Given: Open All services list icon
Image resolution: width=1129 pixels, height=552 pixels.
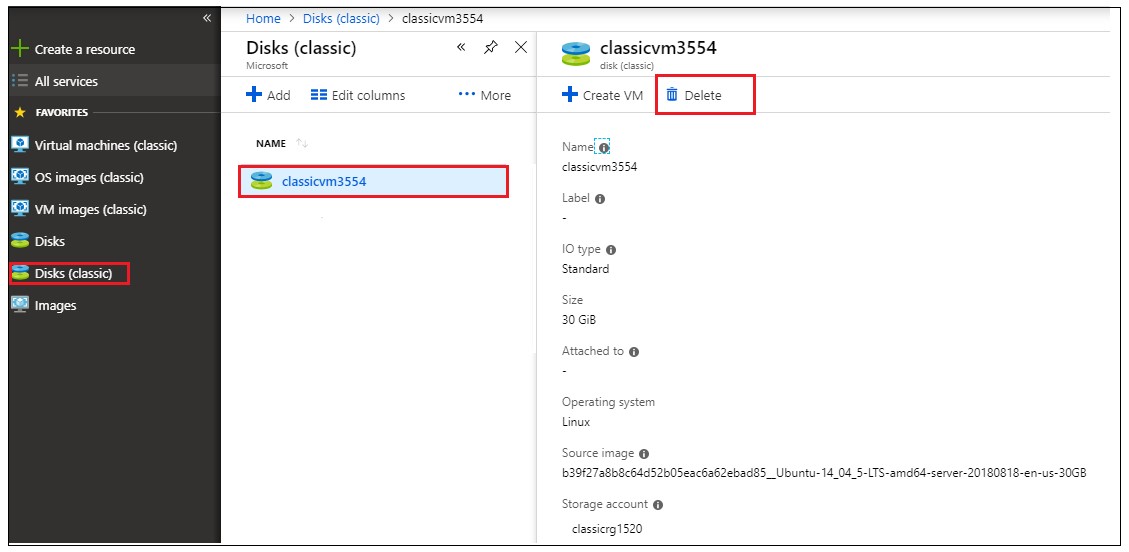Looking at the screenshot, I should (x=20, y=81).
